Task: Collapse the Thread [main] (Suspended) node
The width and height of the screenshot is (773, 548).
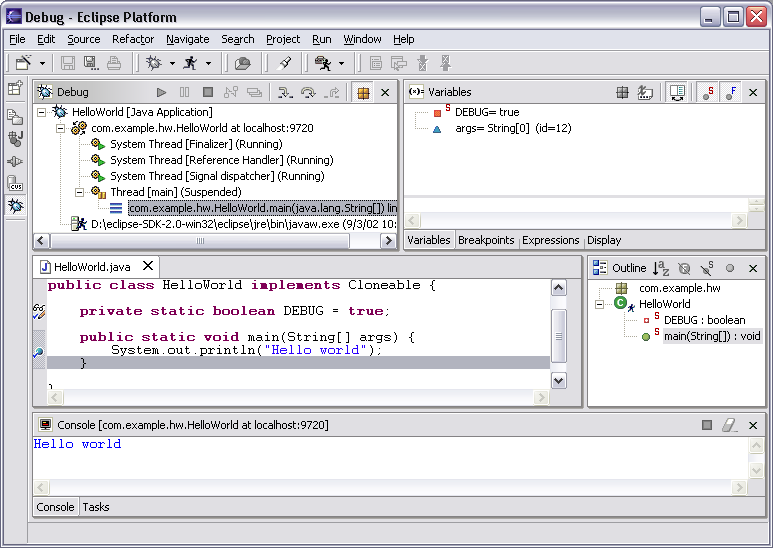Action: tap(79, 192)
